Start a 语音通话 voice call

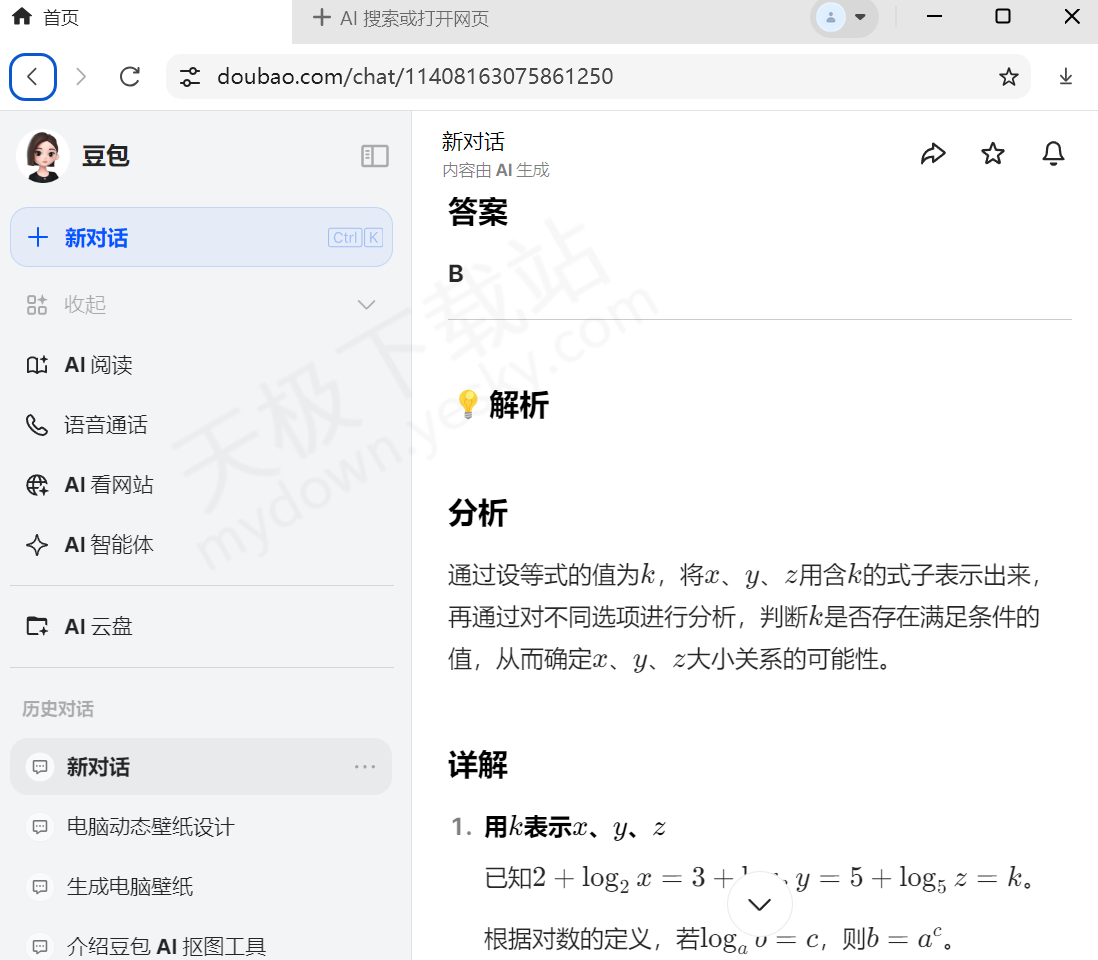[105, 424]
